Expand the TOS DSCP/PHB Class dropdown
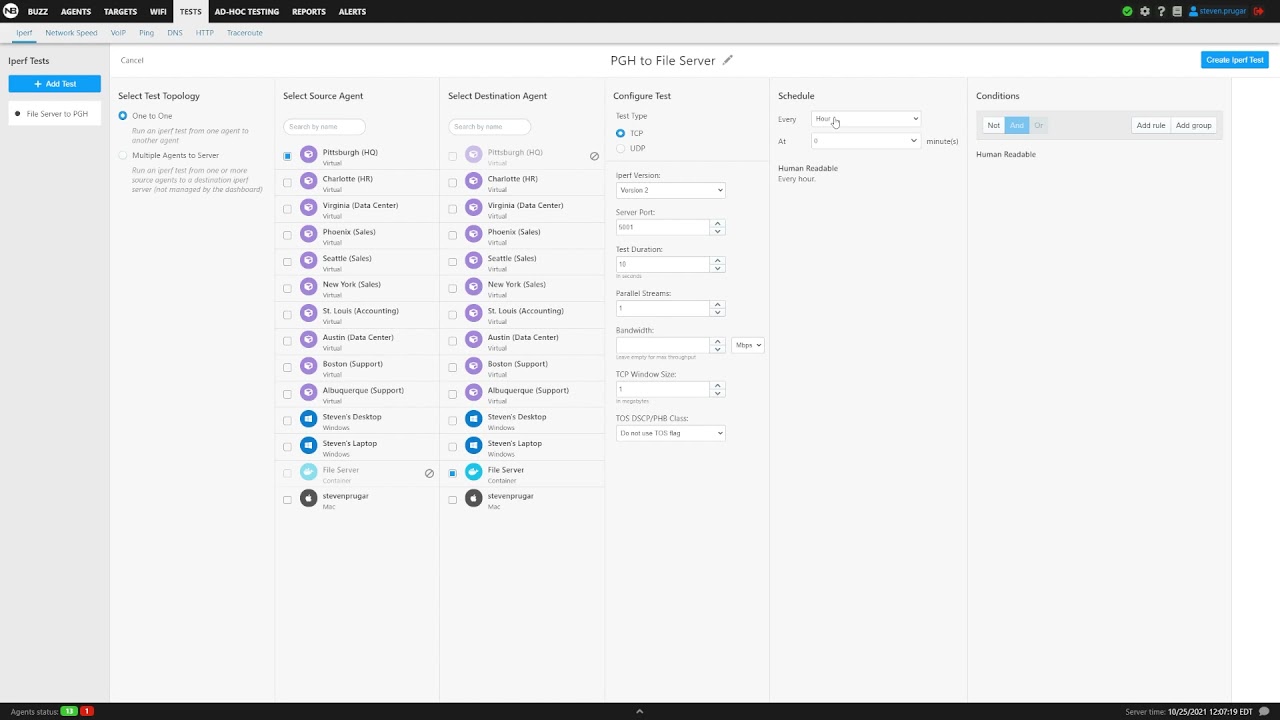The width and height of the screenshot is (1280, 720). click(x=670, y=433)
